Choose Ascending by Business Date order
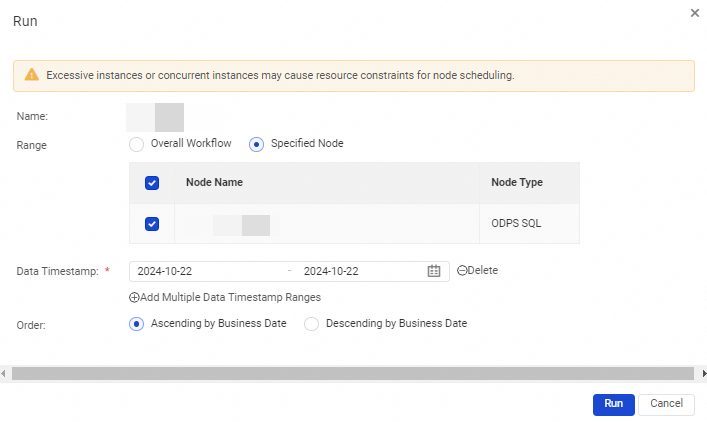The width and height of the screenshot is (707, 422). [x=136, y=324]
